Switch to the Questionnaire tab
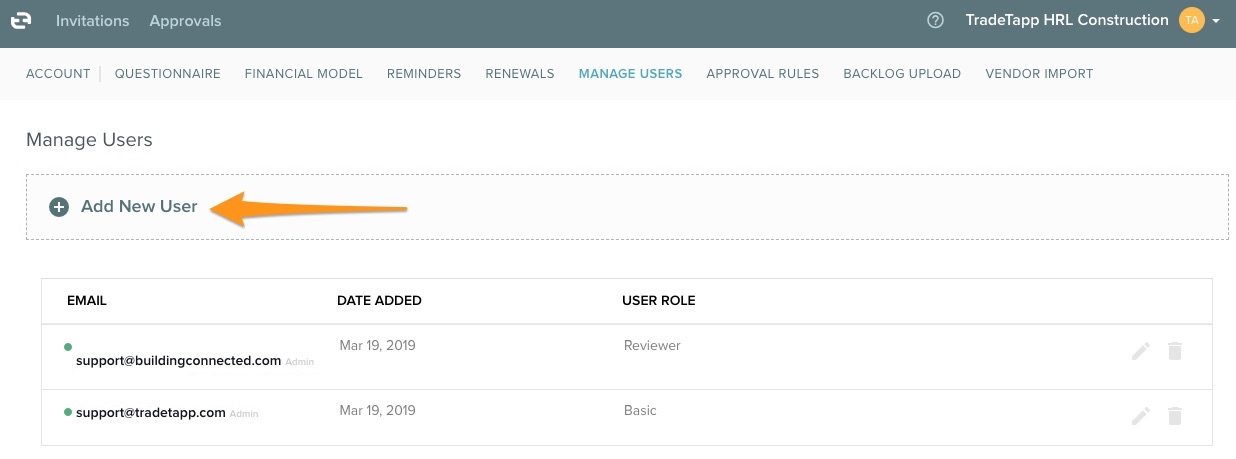Image resolution: width=1236 pixels, height=459 pixels. coord(167,73)
